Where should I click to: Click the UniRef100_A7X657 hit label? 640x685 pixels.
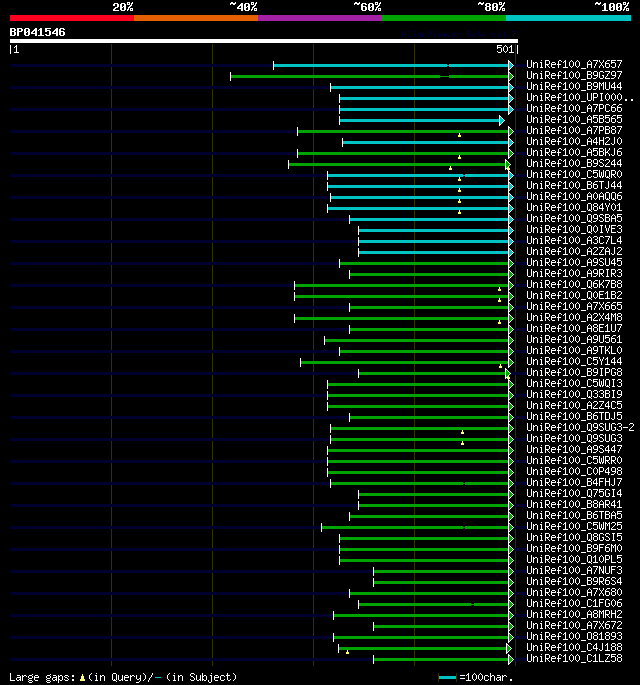pos(574,64)
